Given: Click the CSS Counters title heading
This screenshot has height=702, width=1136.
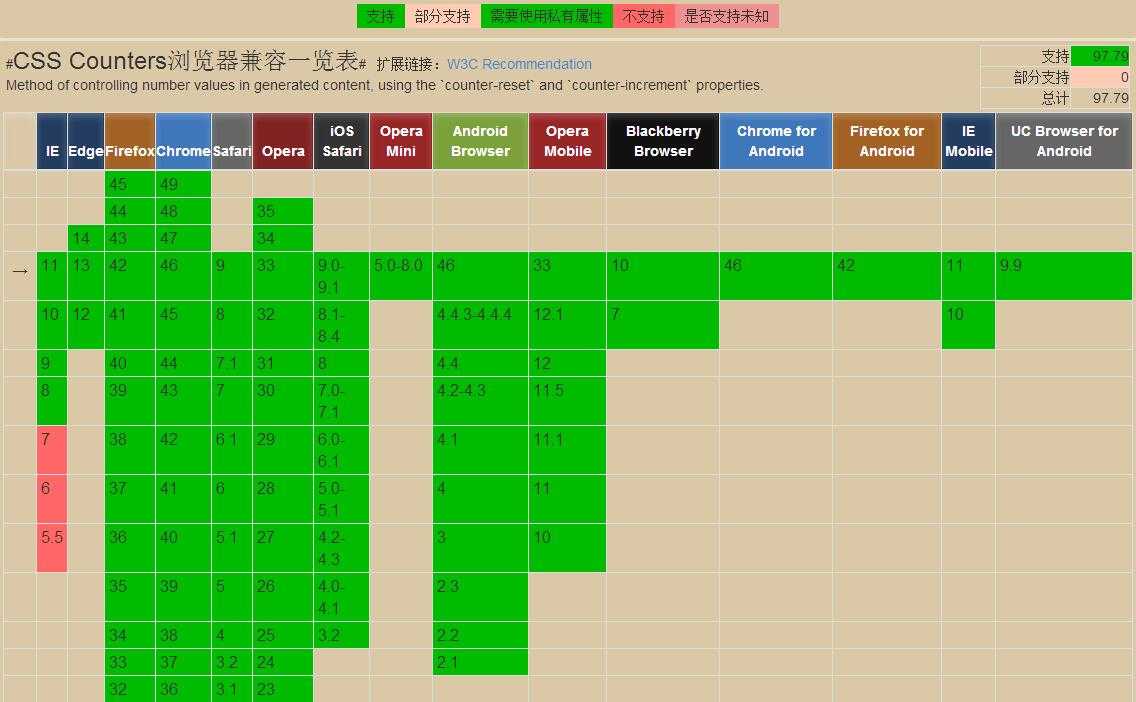Looking at the screenshot, I should click(x=186, y=61).
